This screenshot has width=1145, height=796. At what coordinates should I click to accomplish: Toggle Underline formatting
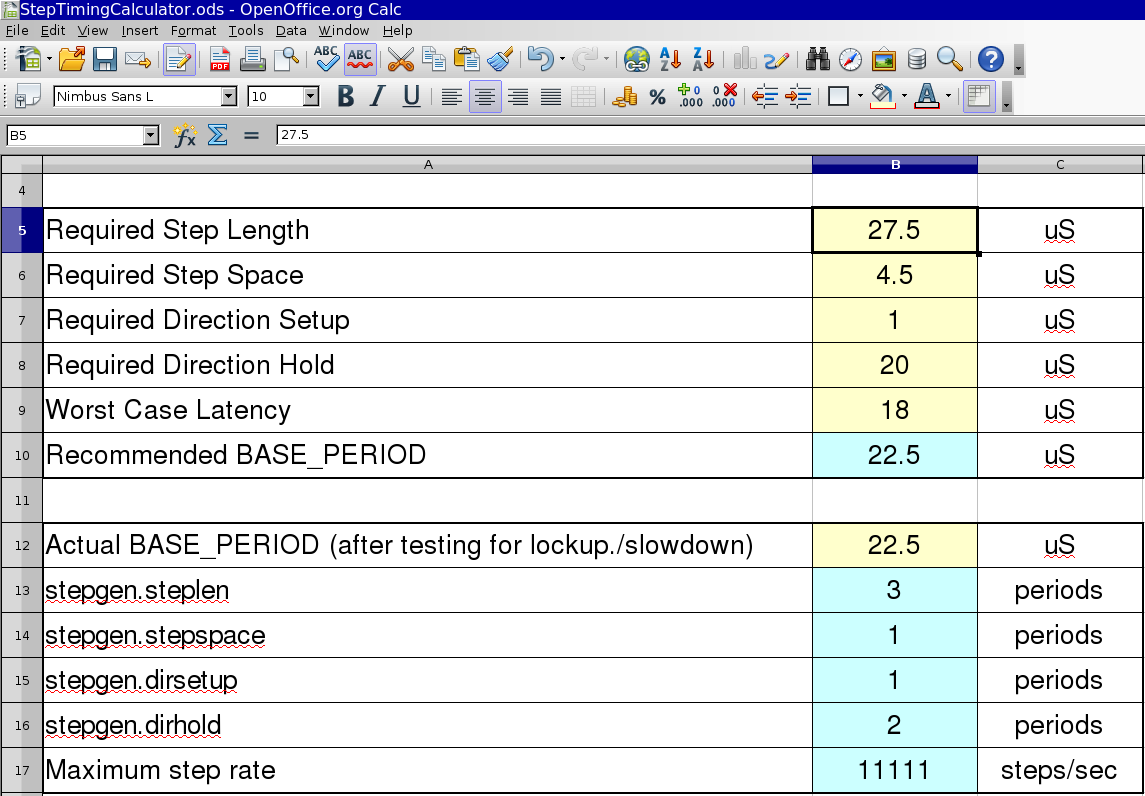[x=411, y=96]
